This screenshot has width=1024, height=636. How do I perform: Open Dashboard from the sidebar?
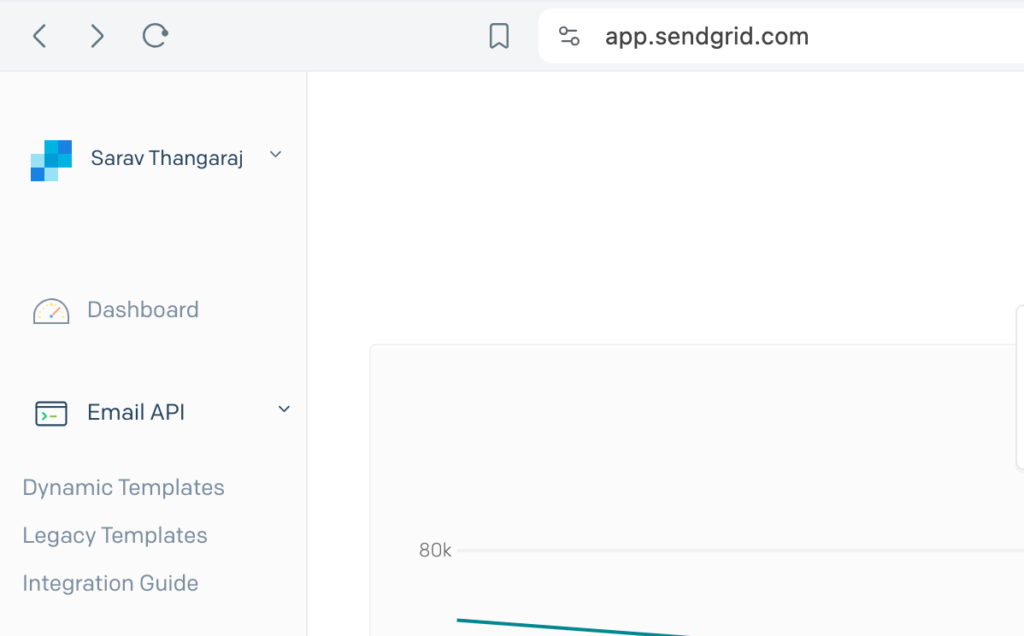pos(143,310)
